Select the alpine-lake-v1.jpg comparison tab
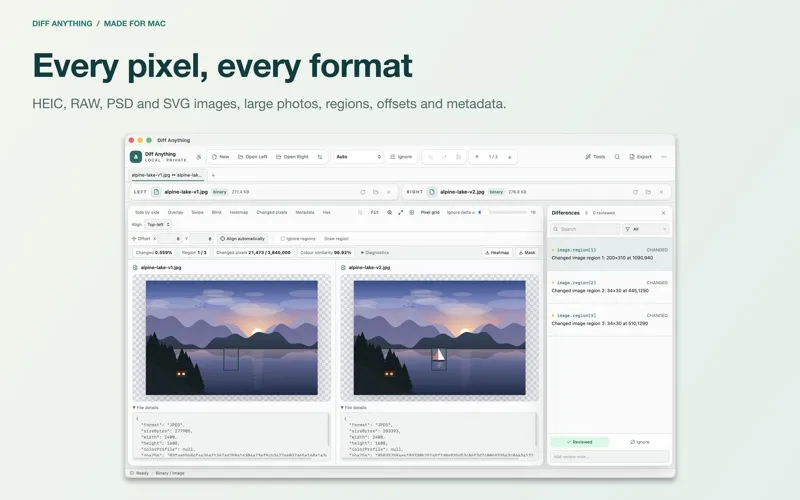This screenshot has height=500, width=800. pyautogui.click(x=167, y=175)
